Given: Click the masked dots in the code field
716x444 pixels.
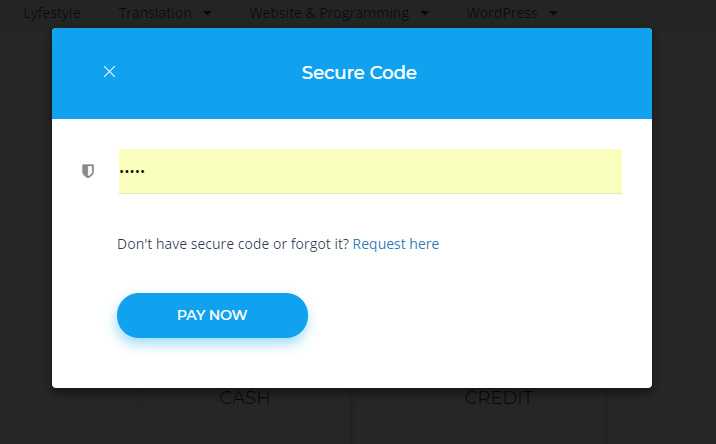Looking at the screenshot, I should point(132,171).
